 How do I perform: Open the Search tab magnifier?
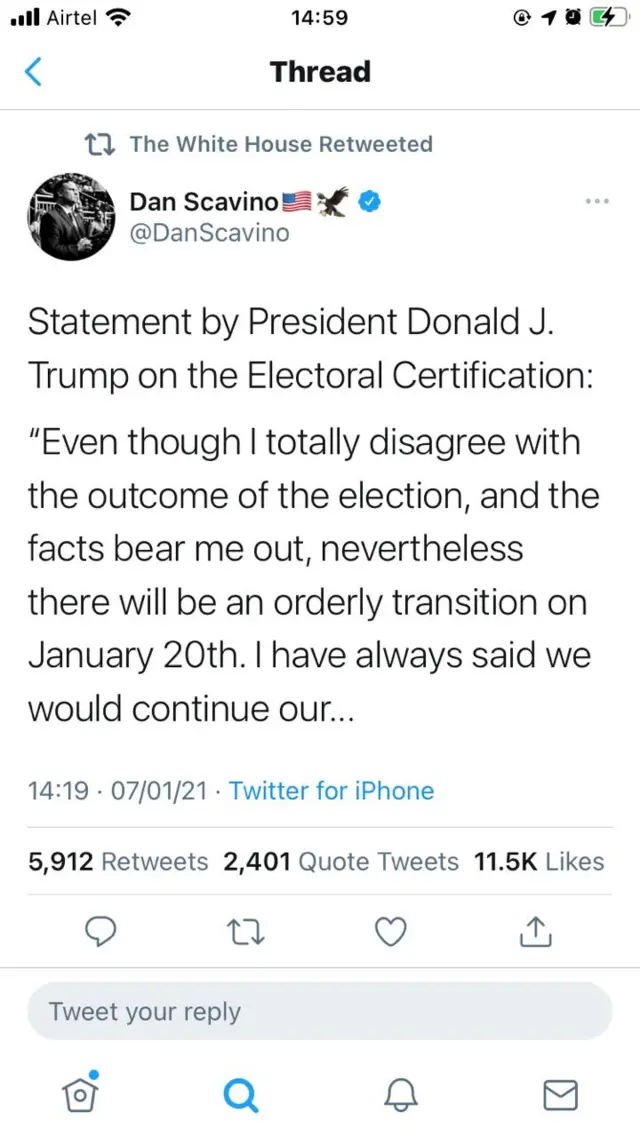tap(240, 1095)
